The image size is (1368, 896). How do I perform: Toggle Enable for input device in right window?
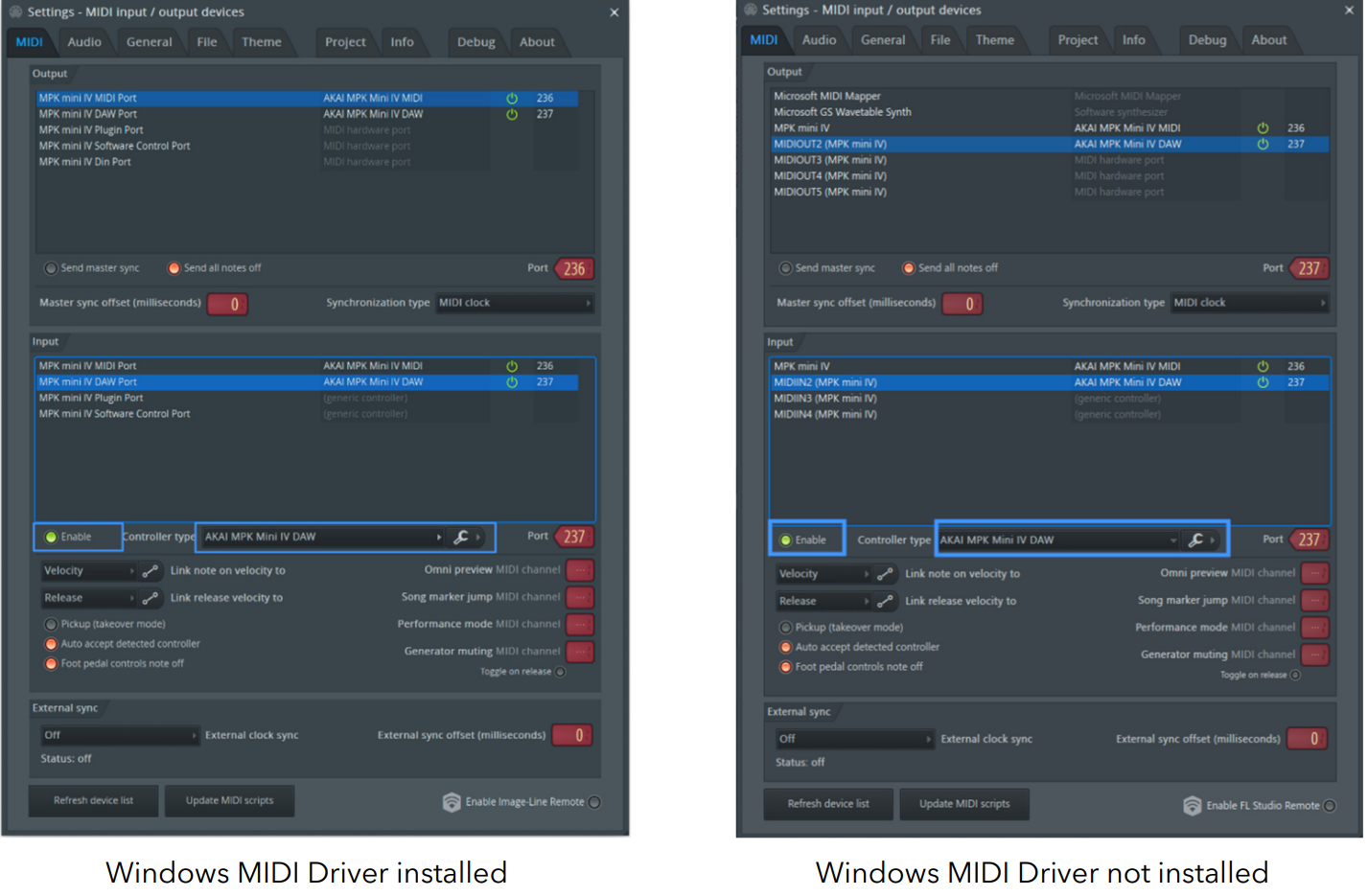786,540
